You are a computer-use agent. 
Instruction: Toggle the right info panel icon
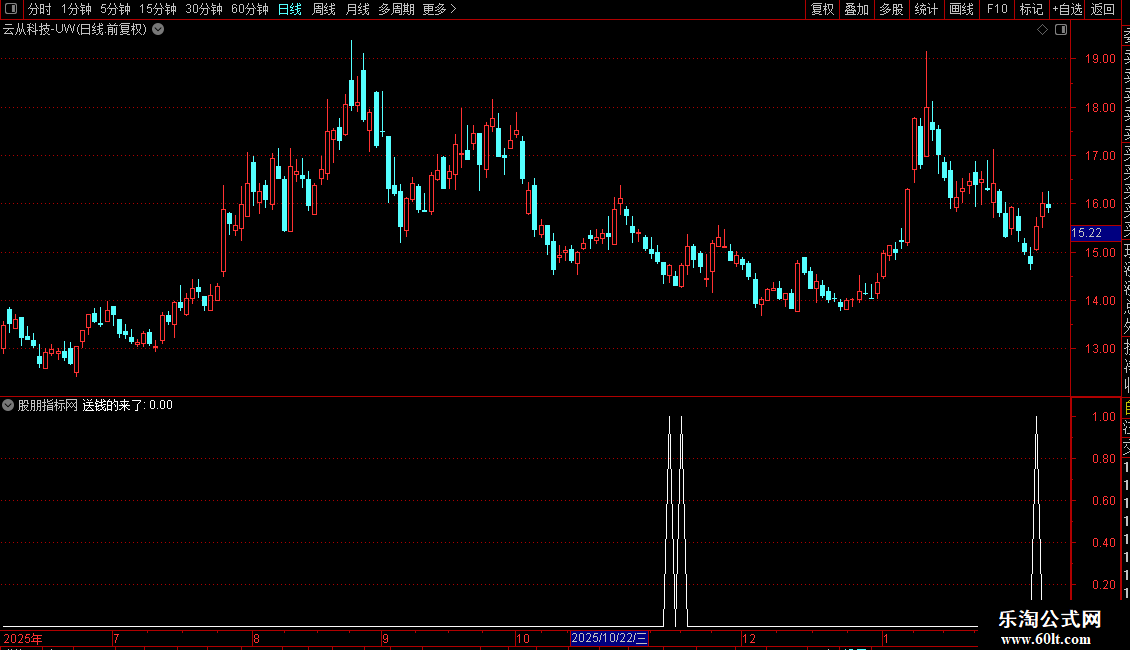(1061, 30)
